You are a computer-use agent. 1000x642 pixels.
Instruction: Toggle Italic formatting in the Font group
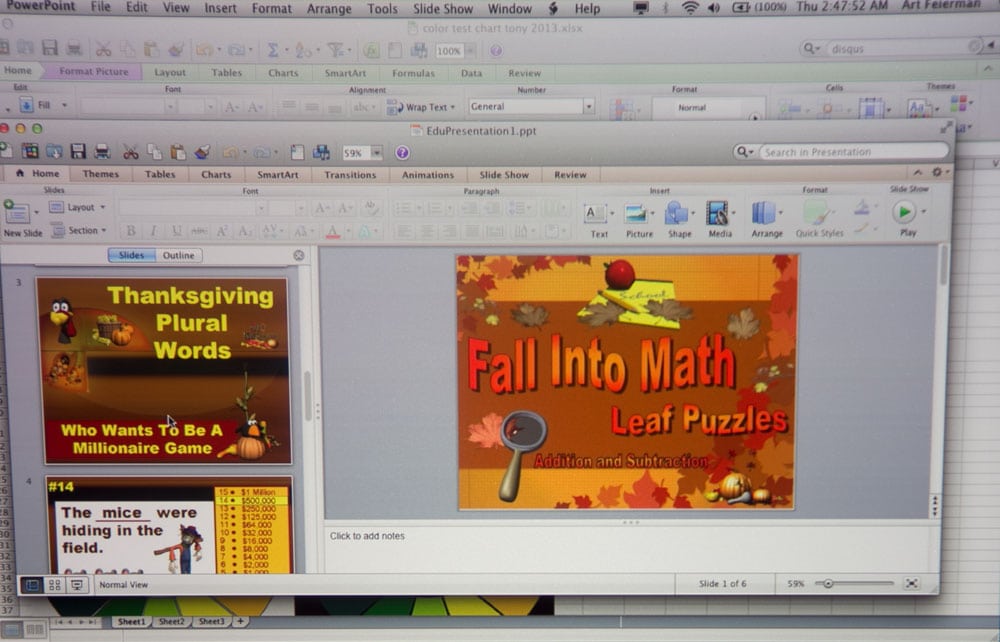[153, 231]
